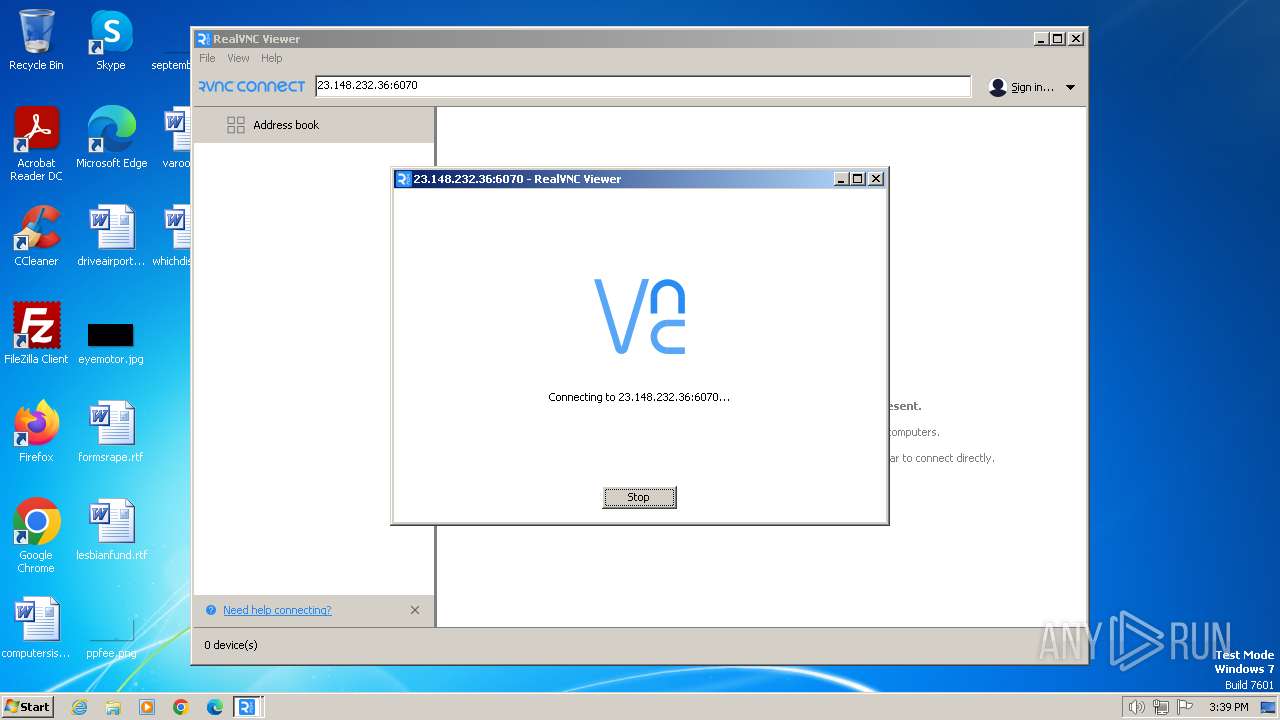Click the VNC server address field
This screenshot has height=720, width=1280.
coord(643,86)
